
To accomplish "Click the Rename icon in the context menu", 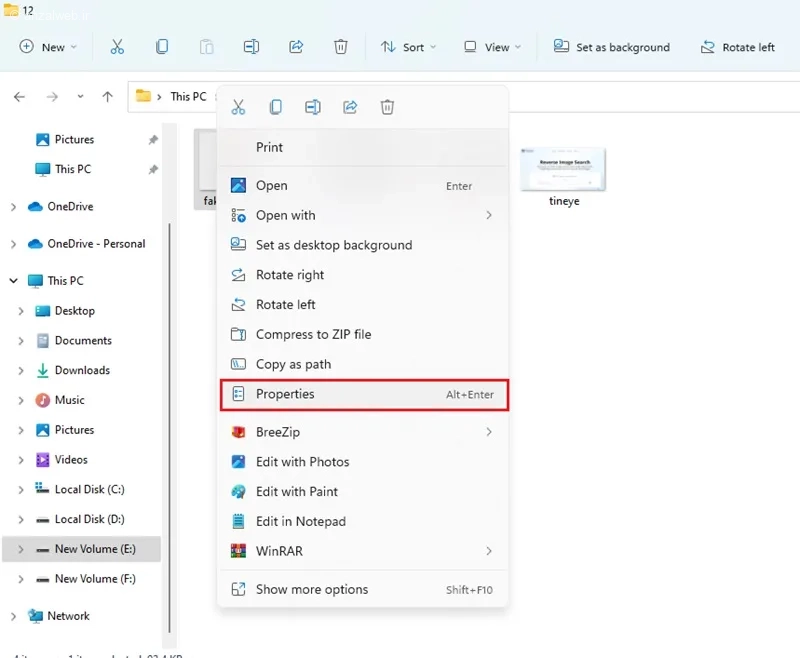I will tap(313, 107).
